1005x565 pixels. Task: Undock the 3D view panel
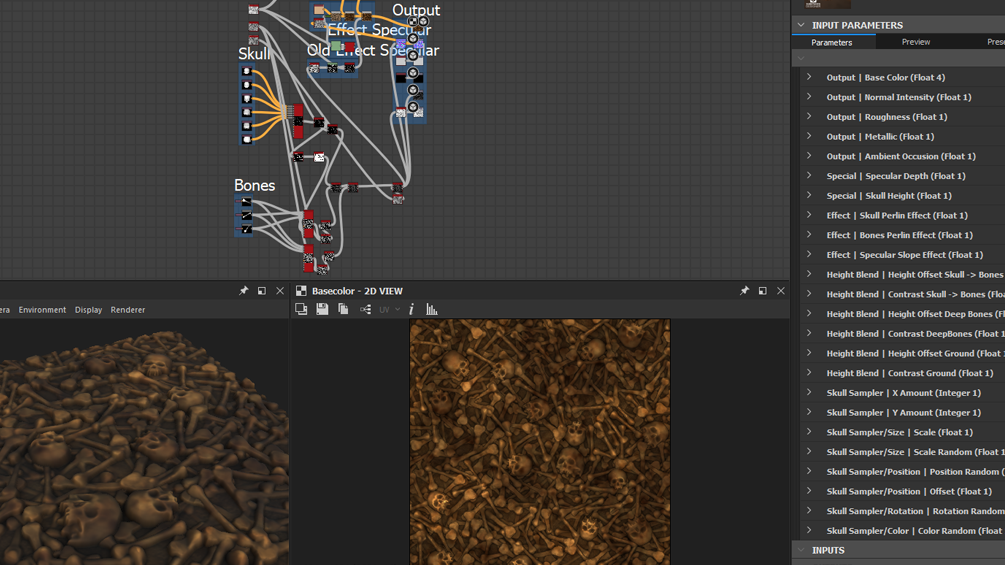tap(262, 291)
